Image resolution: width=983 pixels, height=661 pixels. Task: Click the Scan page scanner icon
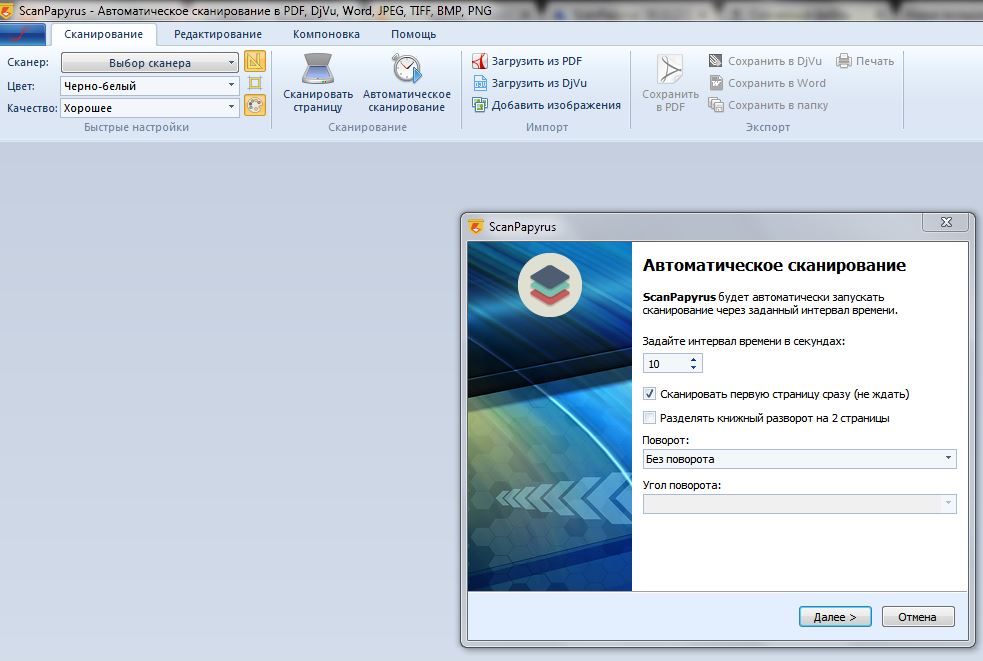(318, 68)
